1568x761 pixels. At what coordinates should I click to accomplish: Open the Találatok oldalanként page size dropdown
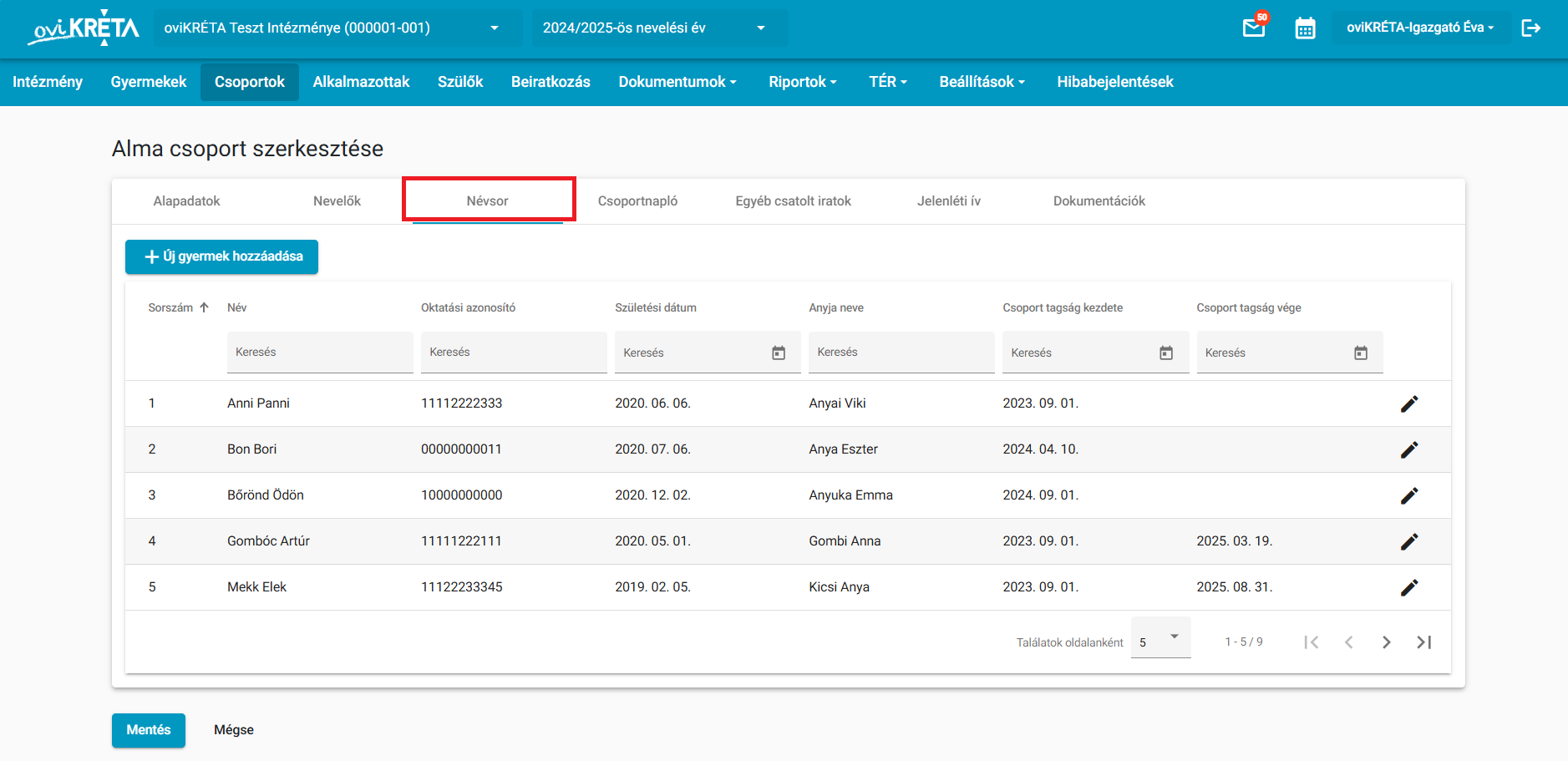[1161, 639]
